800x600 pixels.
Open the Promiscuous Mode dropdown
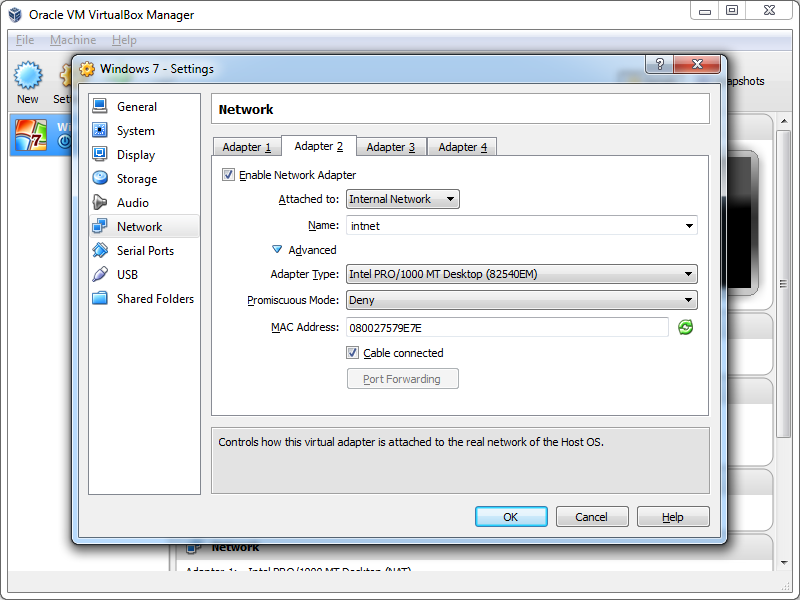click(521, 300)
